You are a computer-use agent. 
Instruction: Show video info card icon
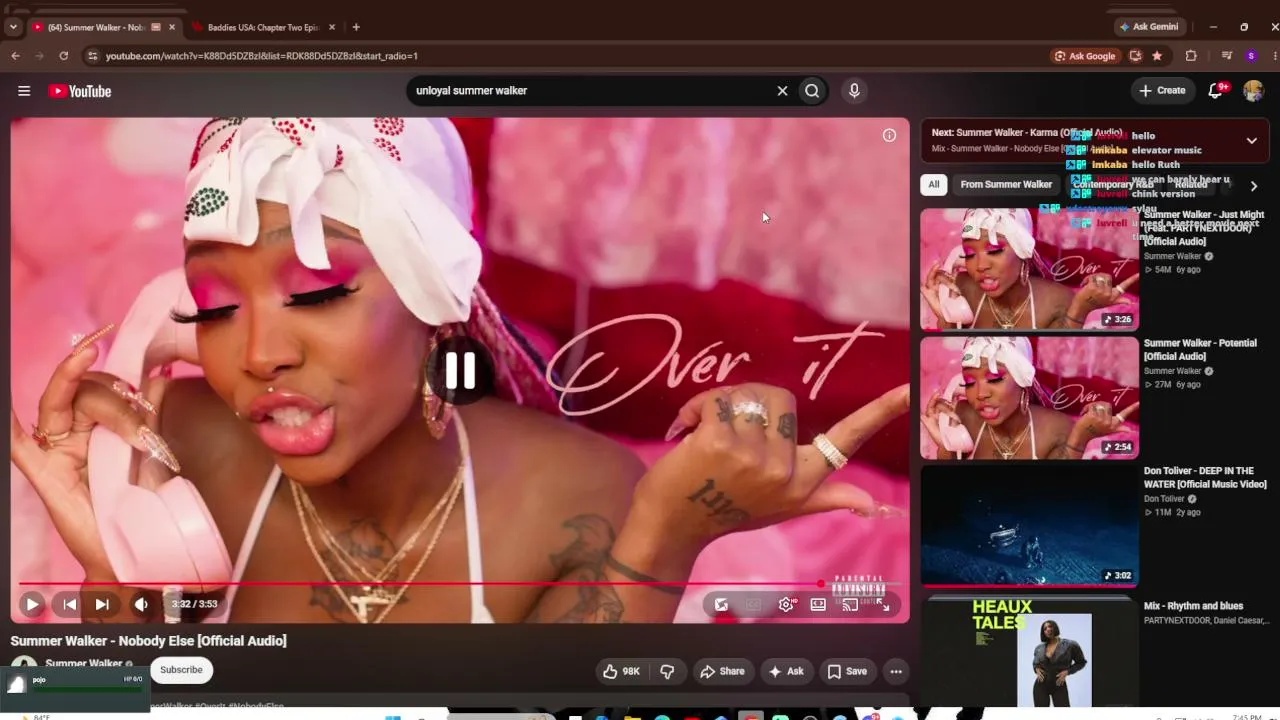[889, 135]
